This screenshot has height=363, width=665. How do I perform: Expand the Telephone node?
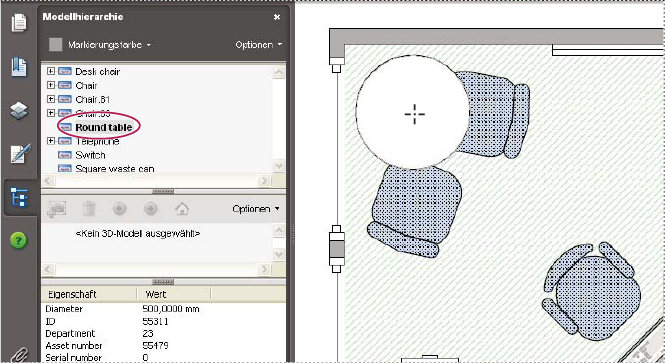click(51, 141)
